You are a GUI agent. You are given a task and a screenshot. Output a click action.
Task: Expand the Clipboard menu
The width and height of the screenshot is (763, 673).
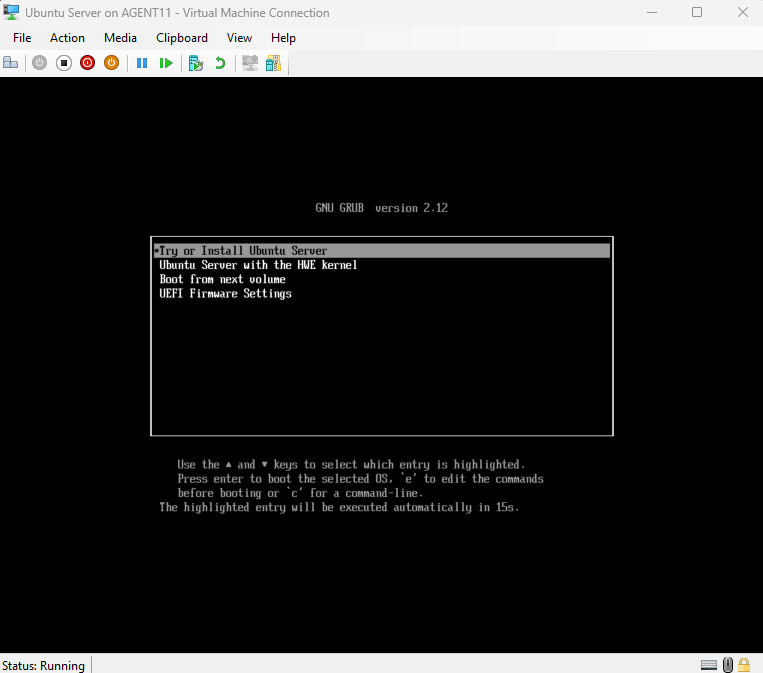click(182, 38)
